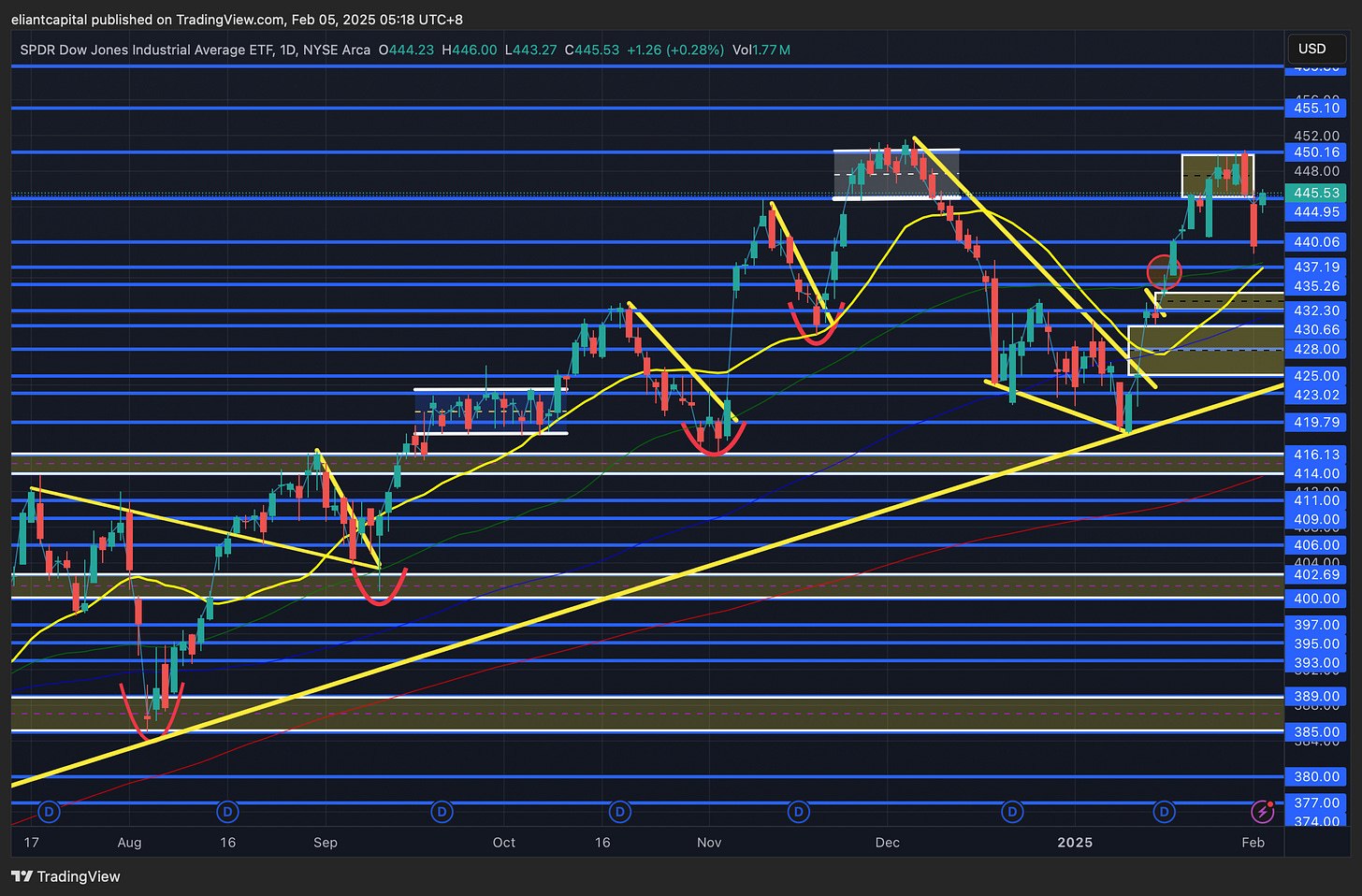The width and height of the screenshot is (1362, 896).
Task: Click the 440.06 price level label
Action: tap(1316, 242)
